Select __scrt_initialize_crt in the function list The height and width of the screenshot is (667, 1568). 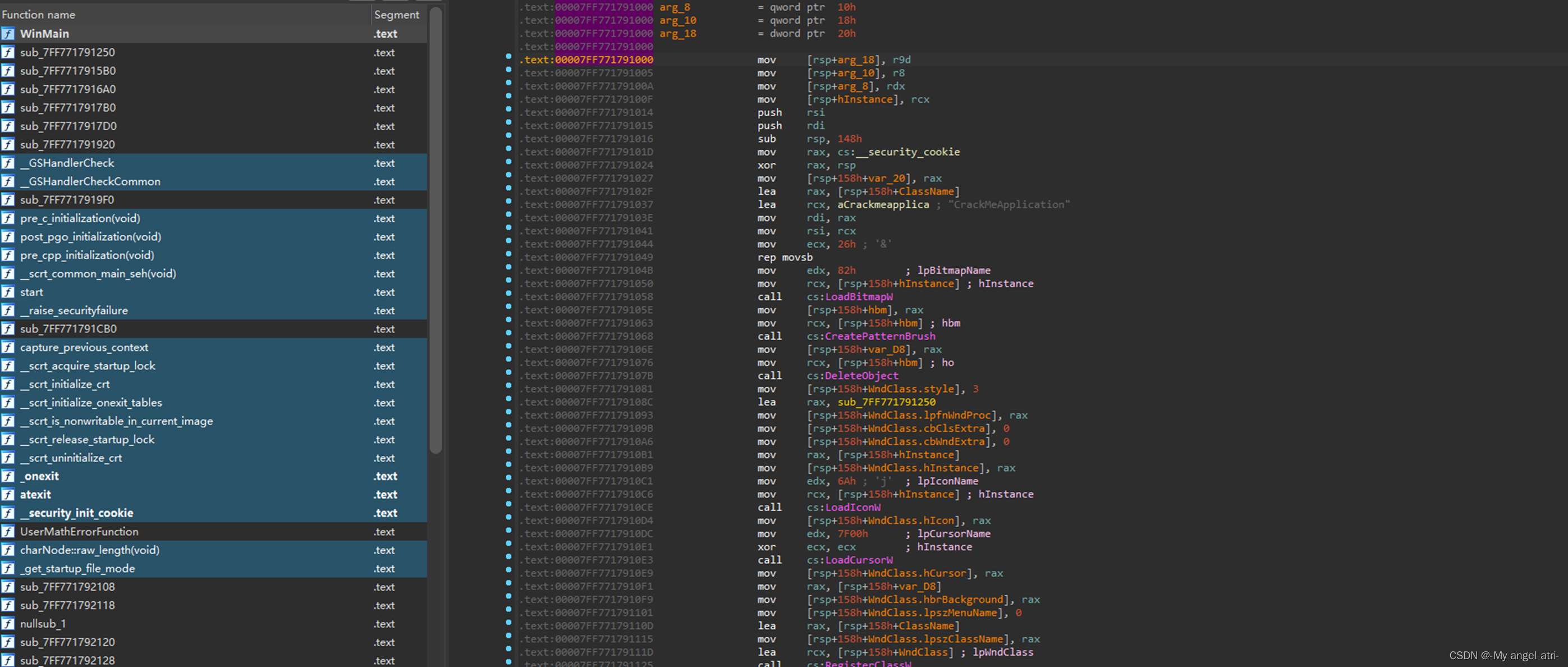tap(213, 385)
